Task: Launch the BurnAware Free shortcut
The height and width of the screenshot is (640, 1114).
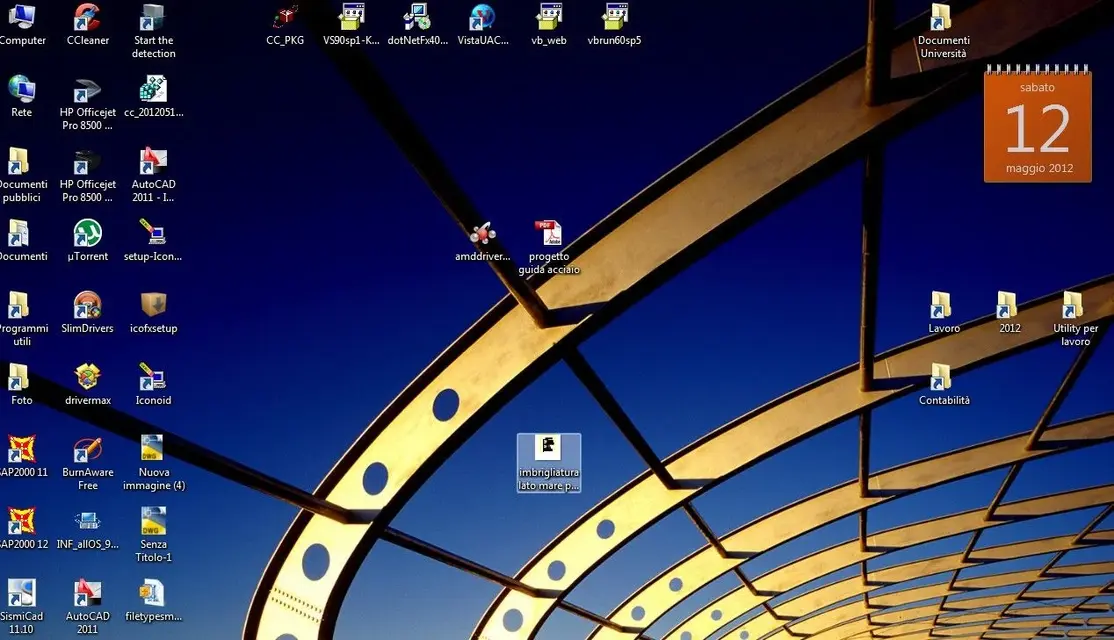Action: [x=87, y=463]
